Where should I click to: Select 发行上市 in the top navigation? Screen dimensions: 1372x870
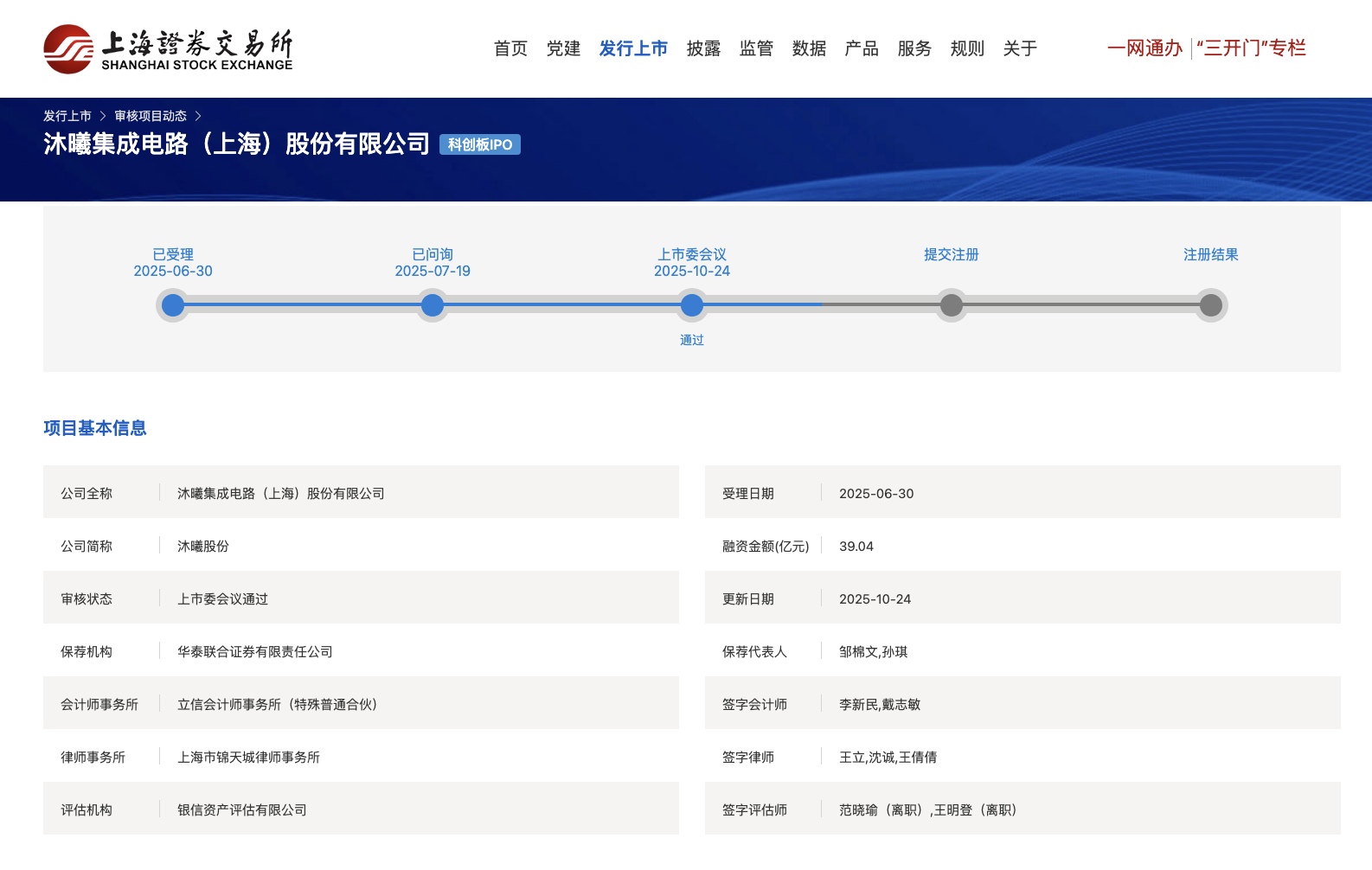click(x=633, y=48)
